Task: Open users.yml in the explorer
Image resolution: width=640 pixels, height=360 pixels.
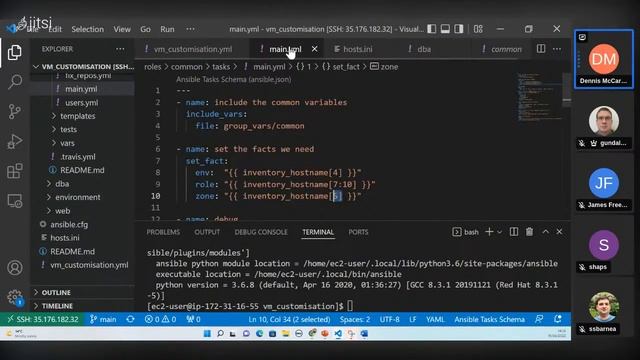Action: [x=83, y=102]
